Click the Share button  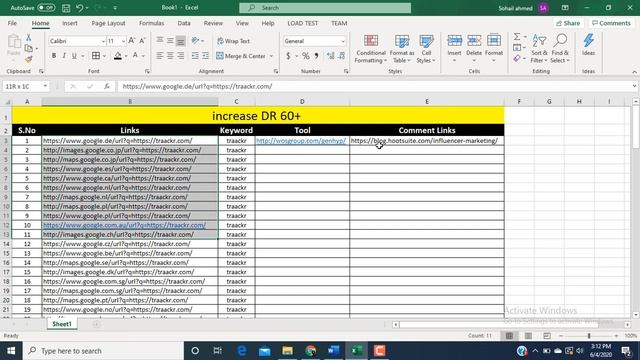pyautogui.click(x=568, y=23)
